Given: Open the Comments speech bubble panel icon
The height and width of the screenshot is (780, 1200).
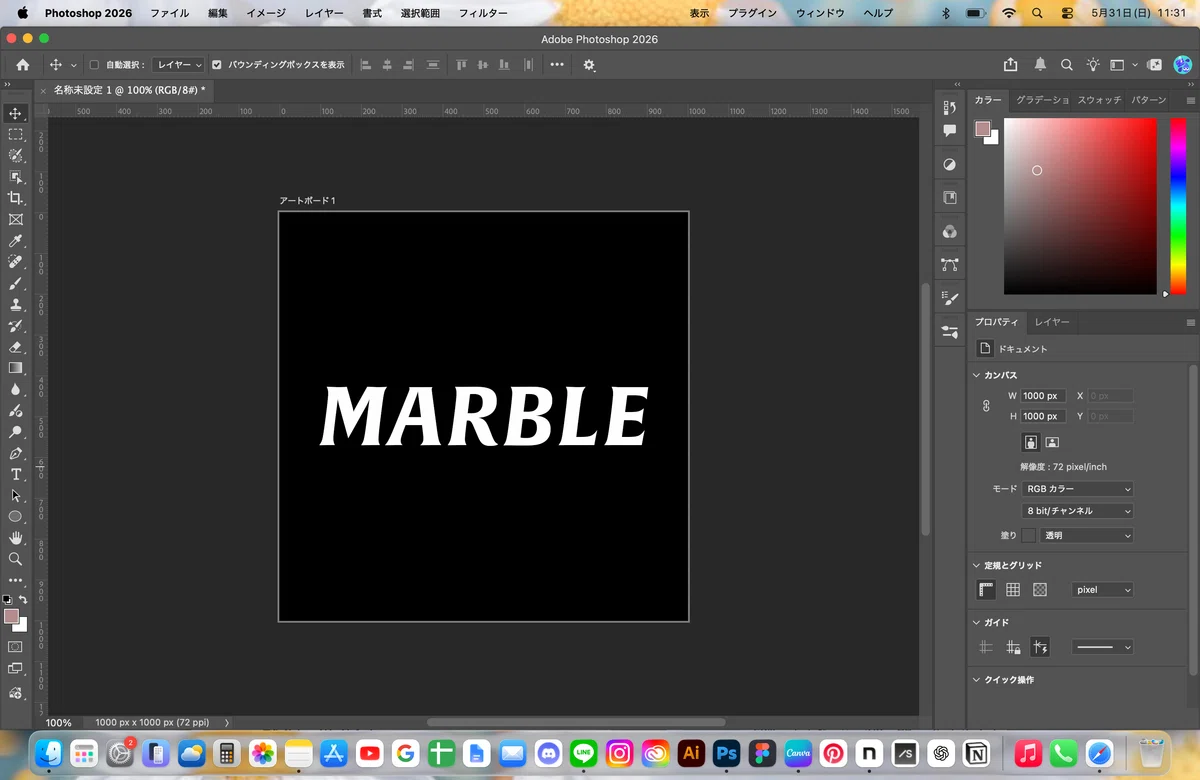Looking at the screenshot, I should (x=949, y=130).
